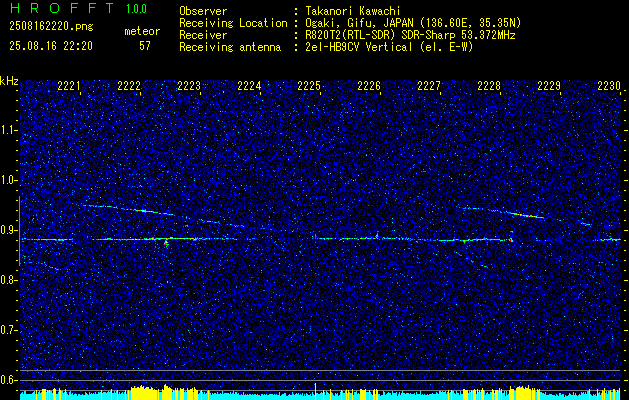The height and width of the screenshot is (400, 629).
Task: Click the Receiving Location label
Action: 233,23
